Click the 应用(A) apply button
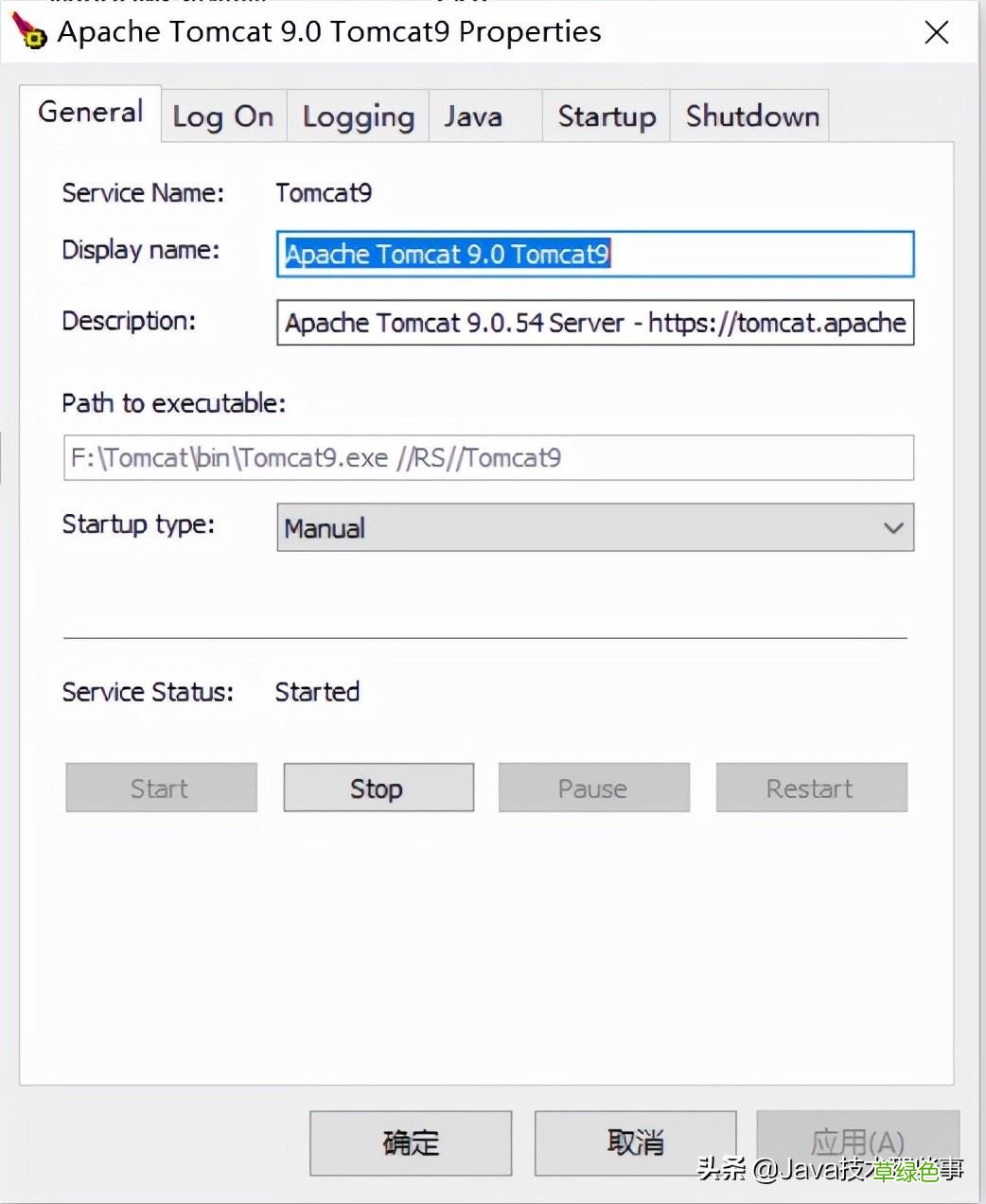The height and width of the screenshot is (1204, 986). pyautogui.click(x=857, y=1142)
